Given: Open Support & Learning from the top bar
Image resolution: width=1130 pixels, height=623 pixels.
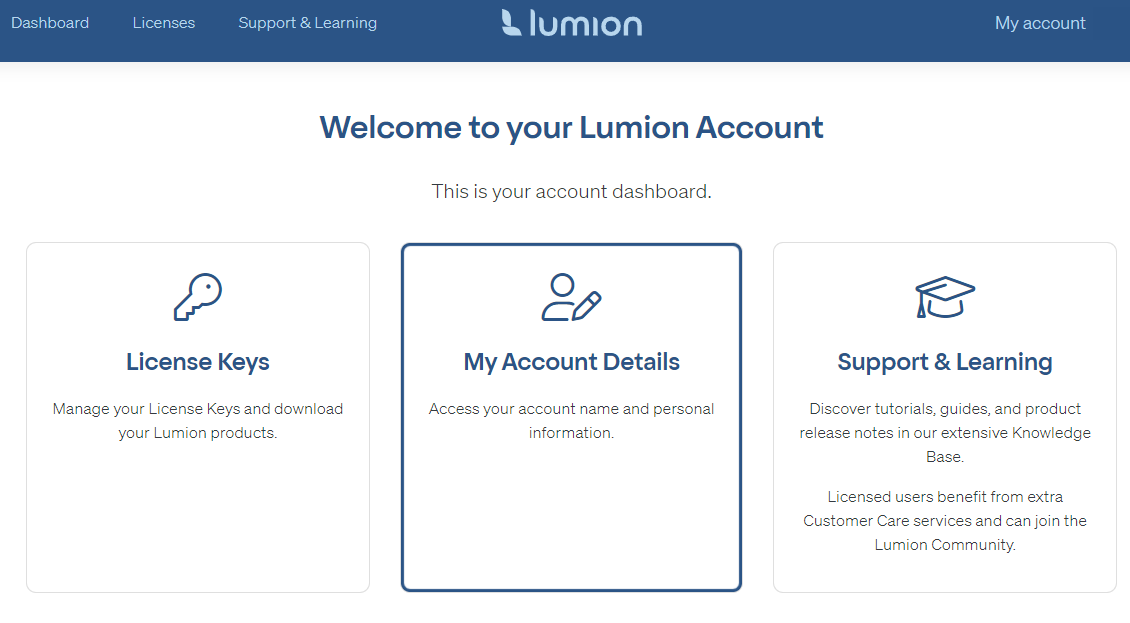Looking at the screenshot, I should (307, 22).
